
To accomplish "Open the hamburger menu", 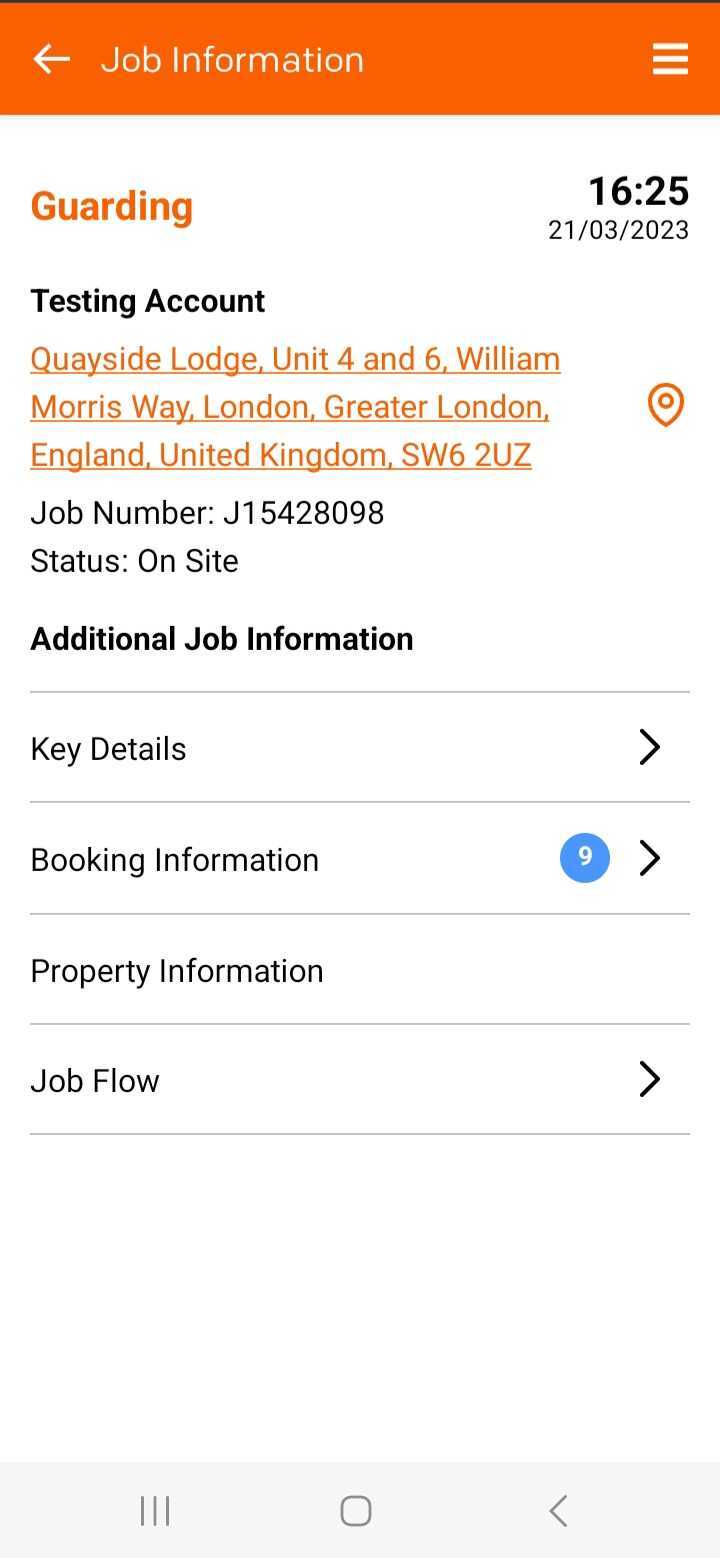I will tap(670, 59).
